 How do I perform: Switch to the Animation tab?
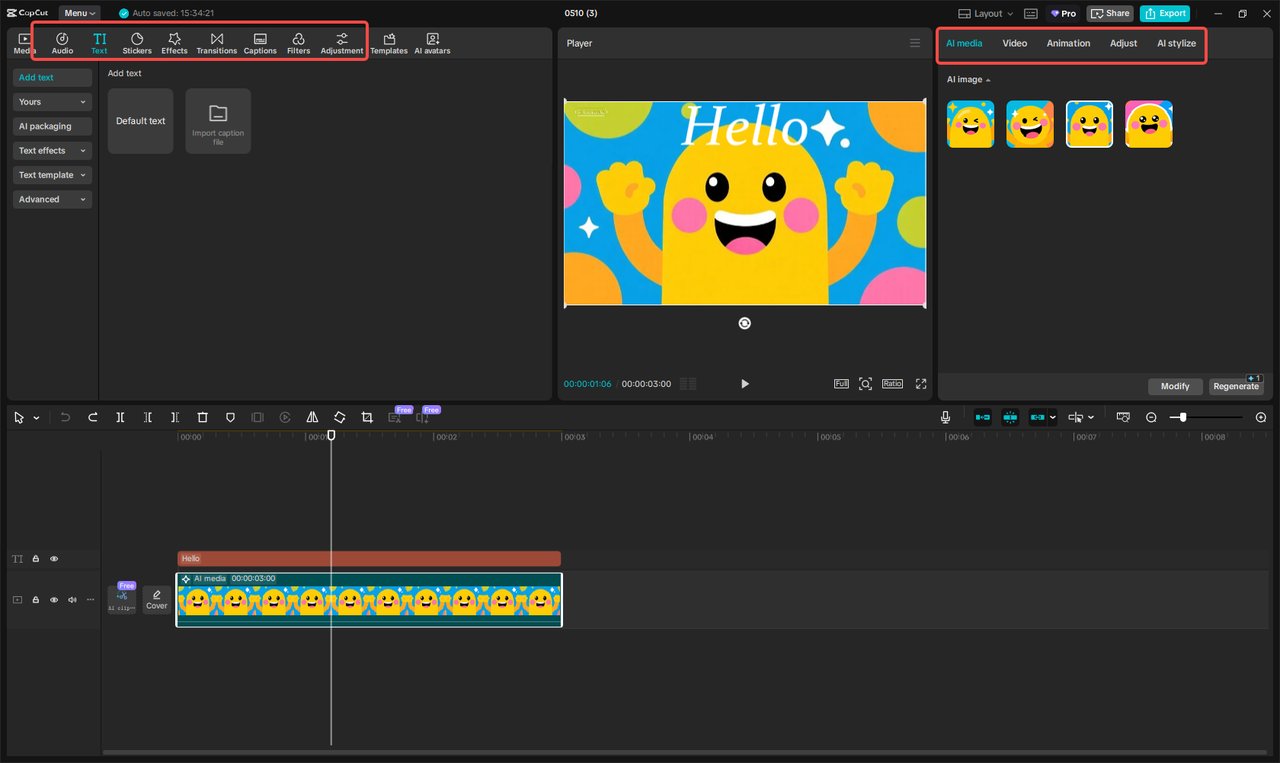(1068, 43)
